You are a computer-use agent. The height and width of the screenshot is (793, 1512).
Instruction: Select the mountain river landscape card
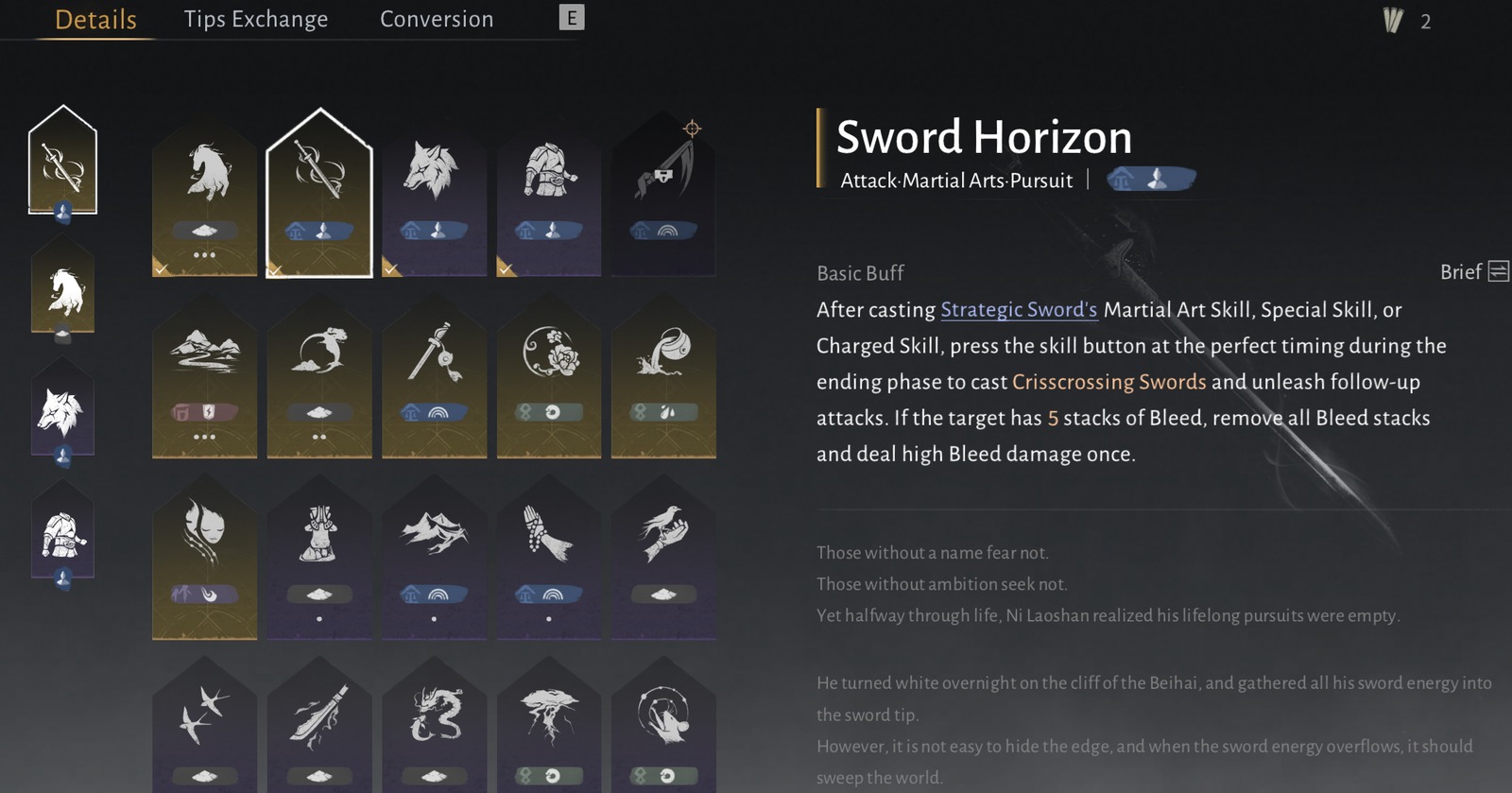pos(204,380)
